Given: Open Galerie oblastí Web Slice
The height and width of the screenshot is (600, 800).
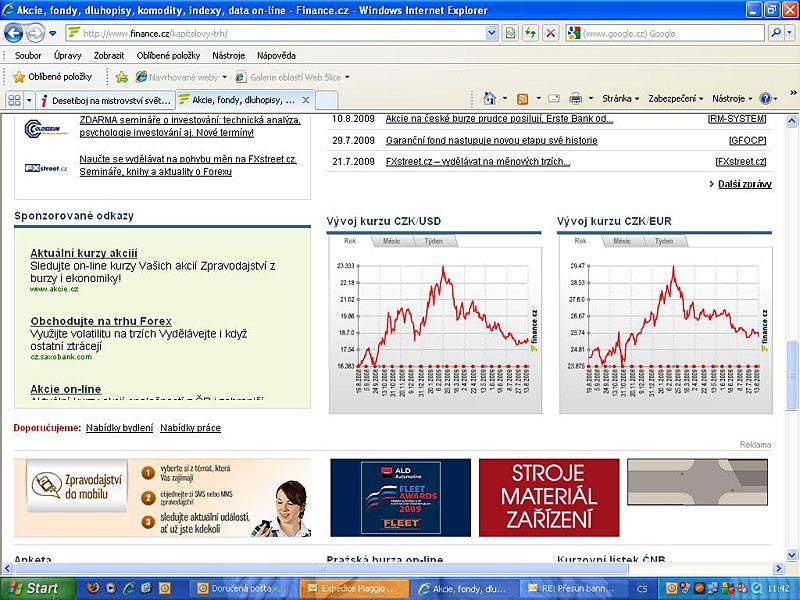Looking at the screenshot, I should coord(292,77).
